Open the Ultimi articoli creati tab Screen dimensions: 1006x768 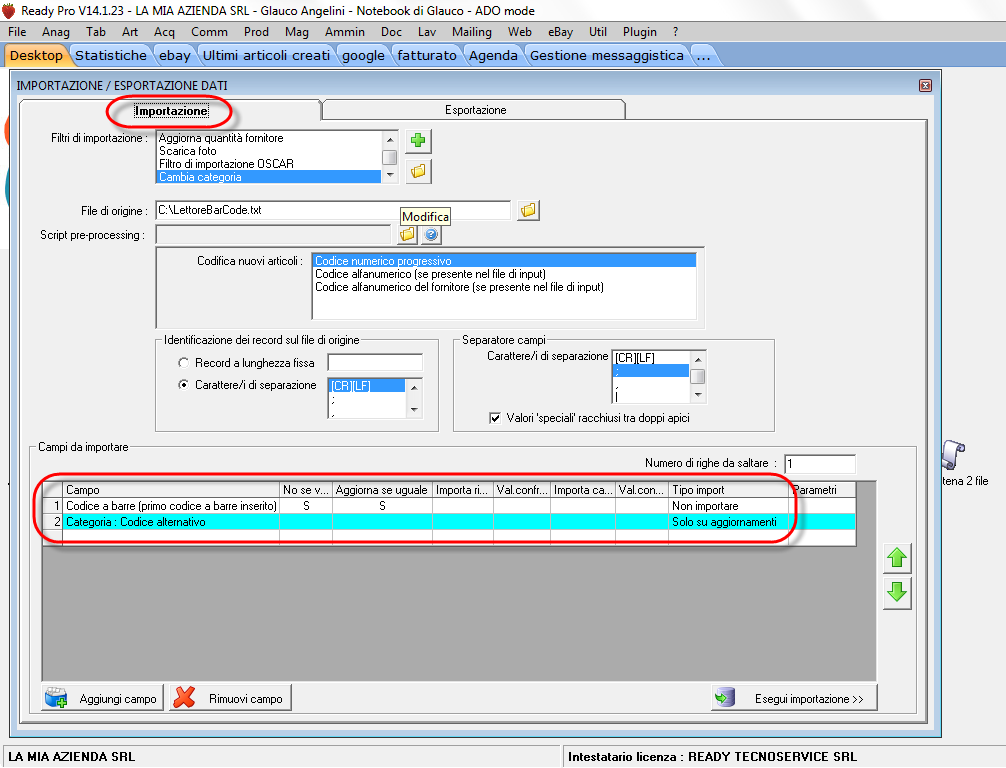pos(266,56)
